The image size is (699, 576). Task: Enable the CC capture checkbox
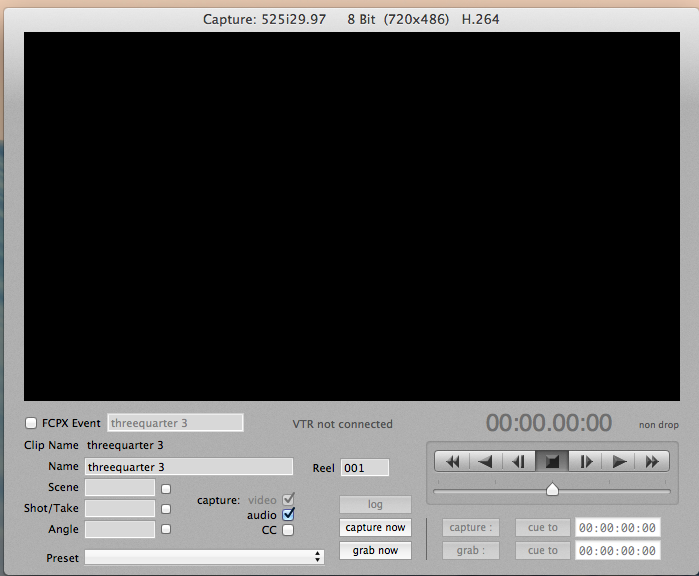(x=288, y=530)
